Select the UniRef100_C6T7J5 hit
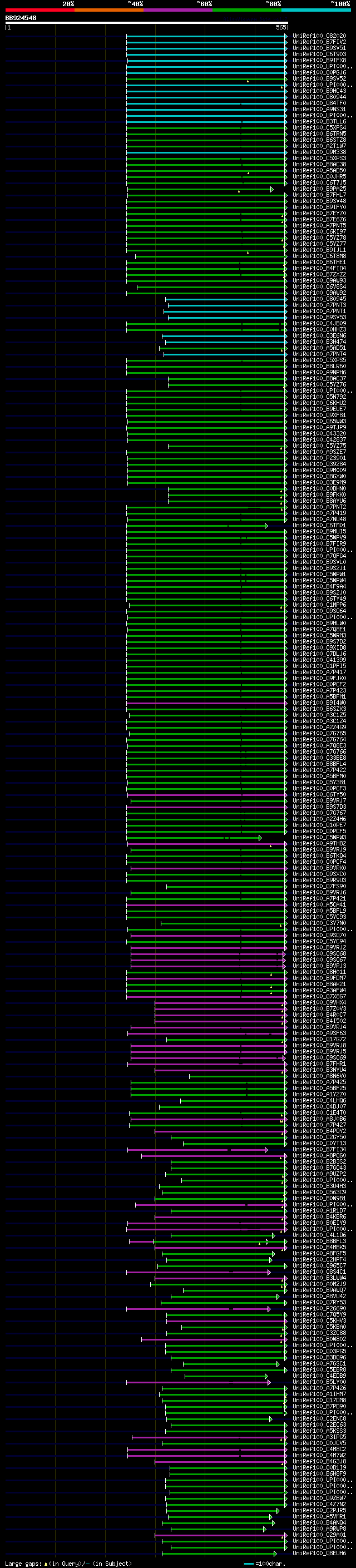The image size is (356, 1568). click(x=319, y=182)
